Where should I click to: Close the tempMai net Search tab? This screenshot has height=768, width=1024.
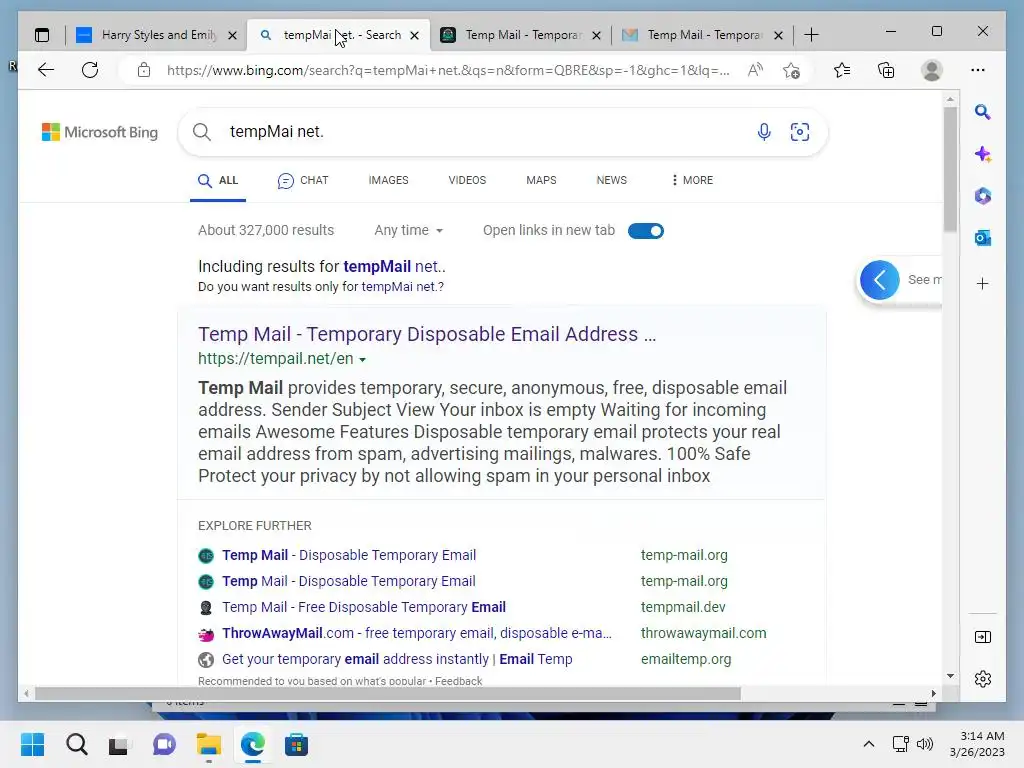point(414,36)
